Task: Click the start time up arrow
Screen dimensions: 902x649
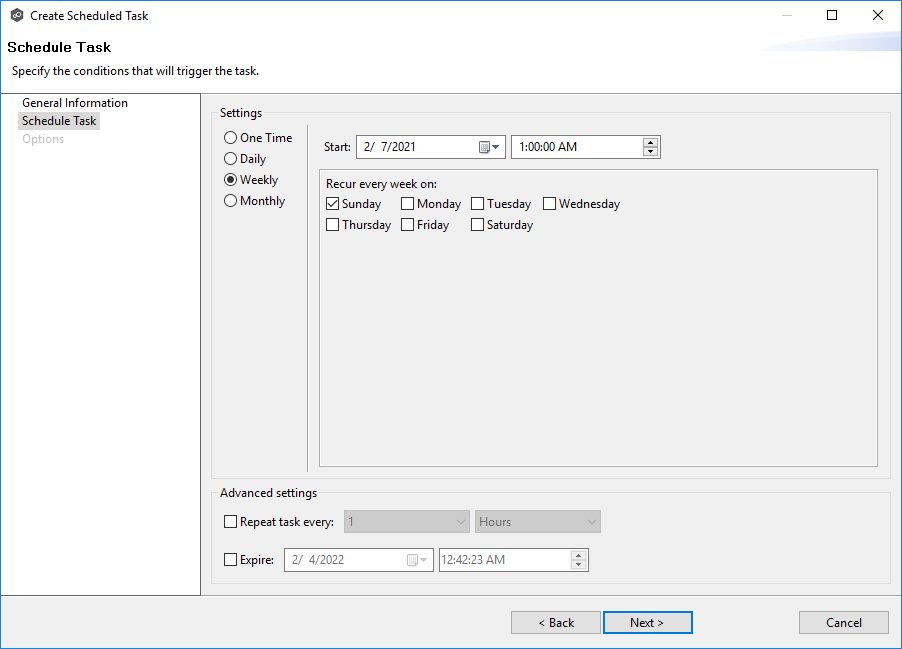Action: coord(651,141)
